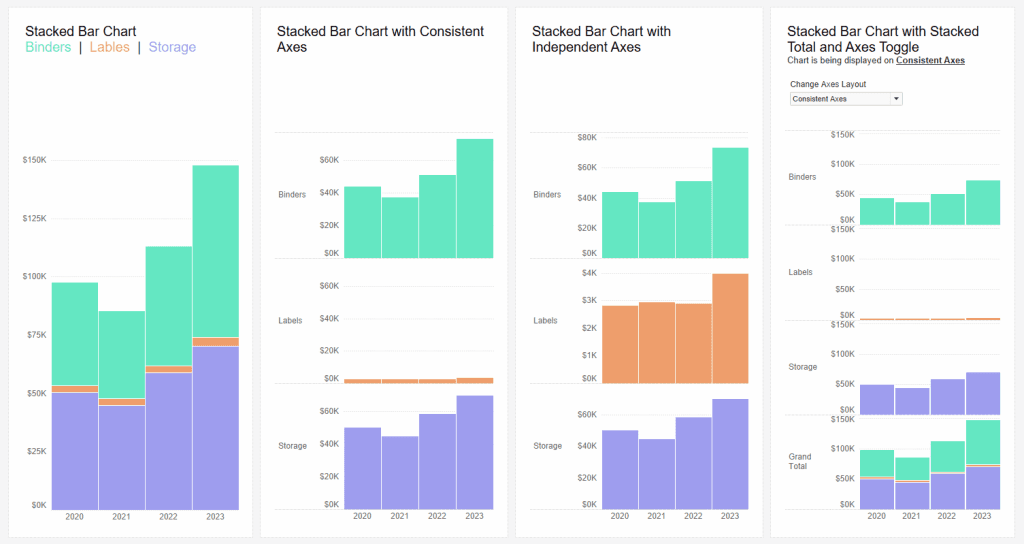Click the Consistent Axes dropdown text field
Image resolution: width=1024 pixels, height=544 pixels.
click(839, 99)
